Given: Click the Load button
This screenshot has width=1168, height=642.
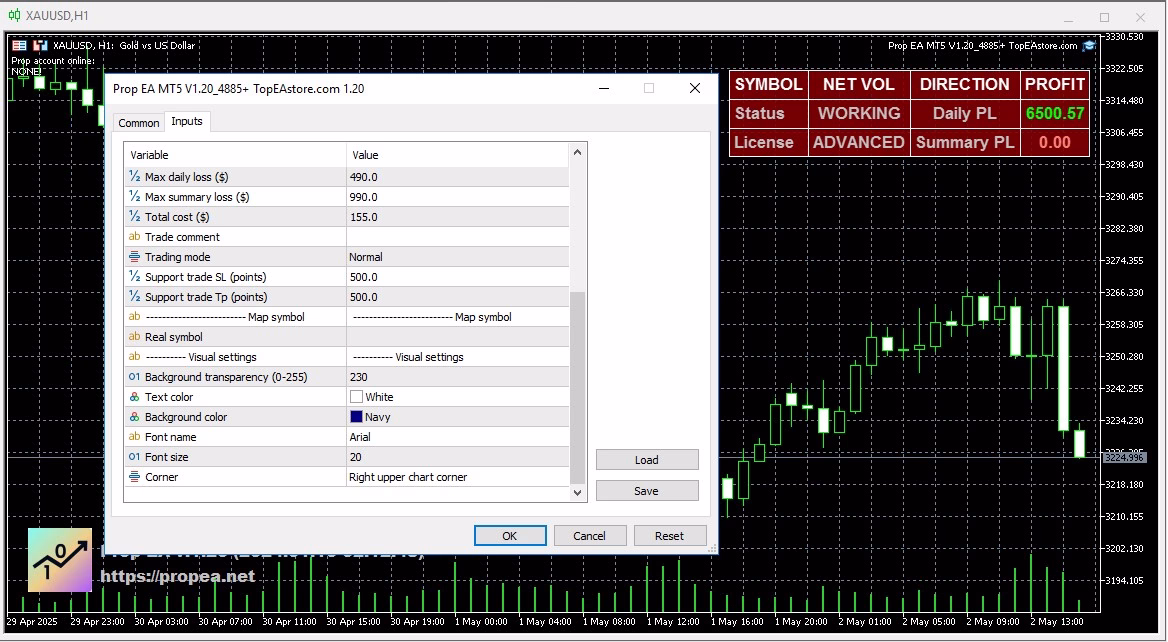Looking at the screenshot, I should point(647,460).
